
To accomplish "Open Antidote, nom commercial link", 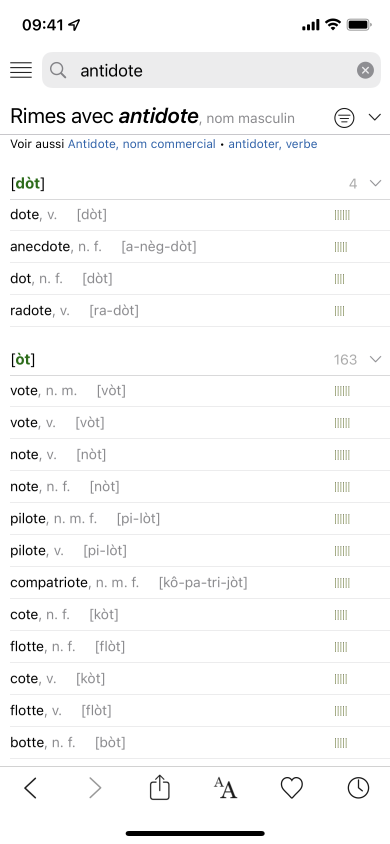I will pos(141,144).
